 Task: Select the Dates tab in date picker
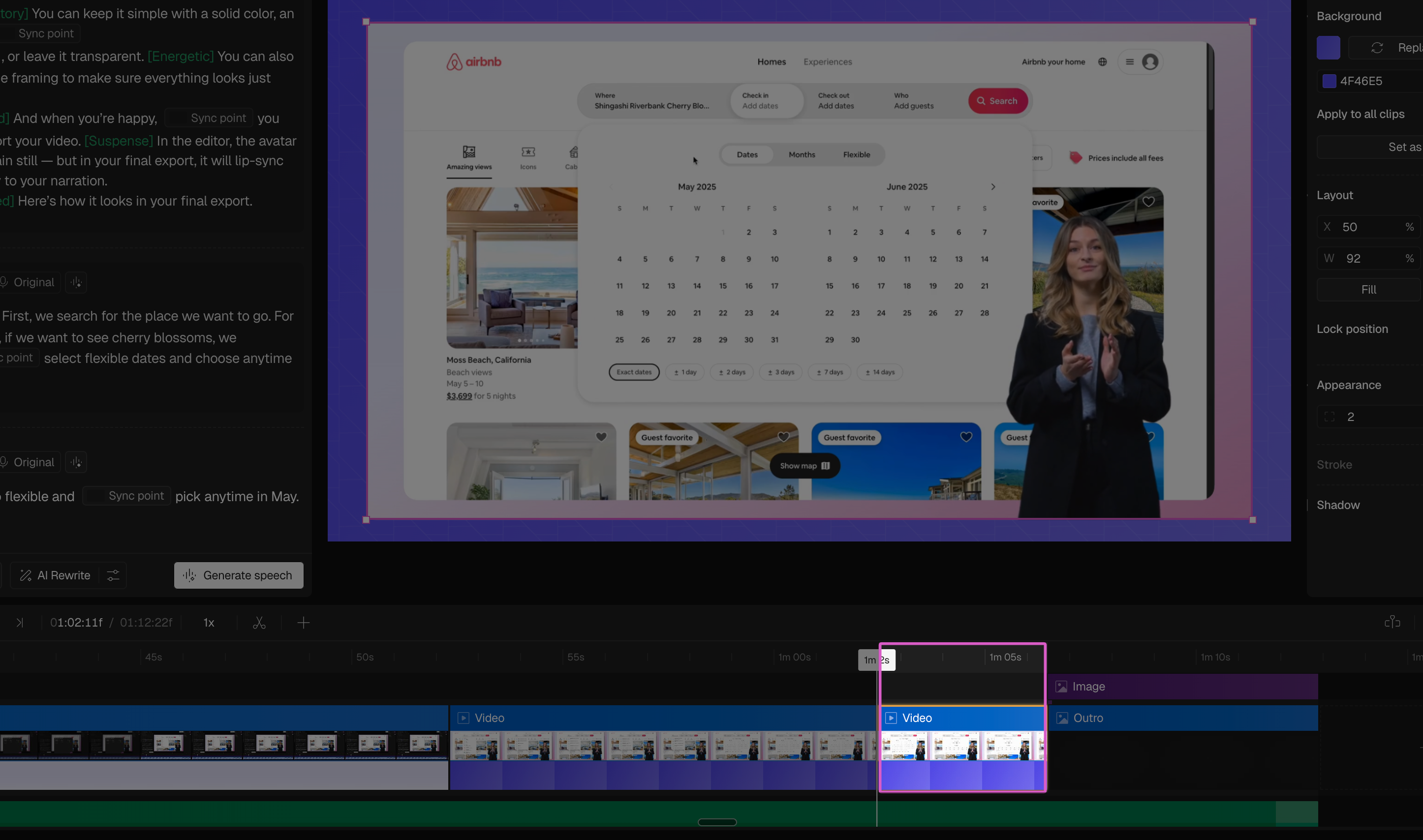[x=747, y=154]
